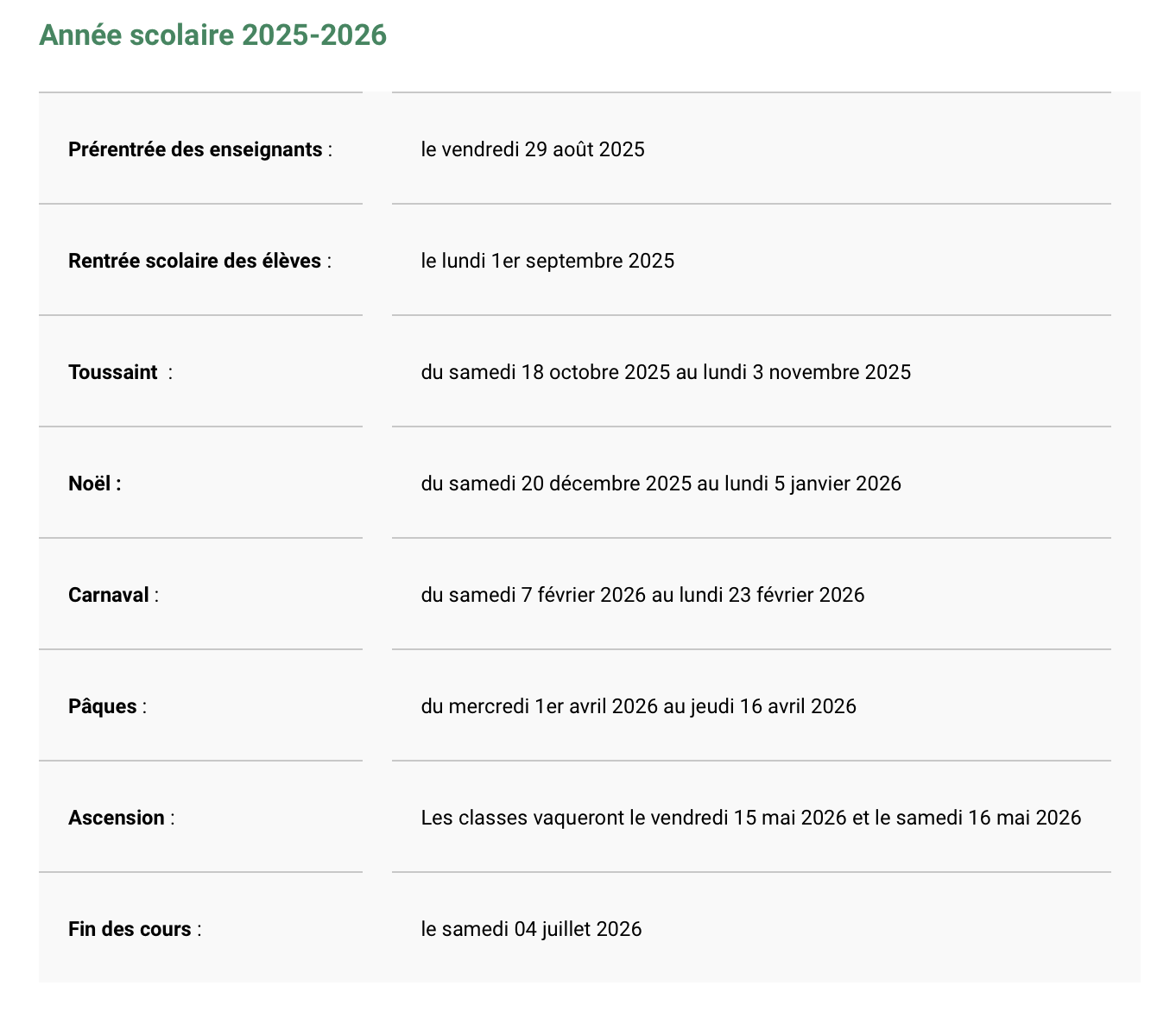1176x1024 pixels.
Task: Click the "Prérentrée des enseignants" label
Action: click(195, 149)
